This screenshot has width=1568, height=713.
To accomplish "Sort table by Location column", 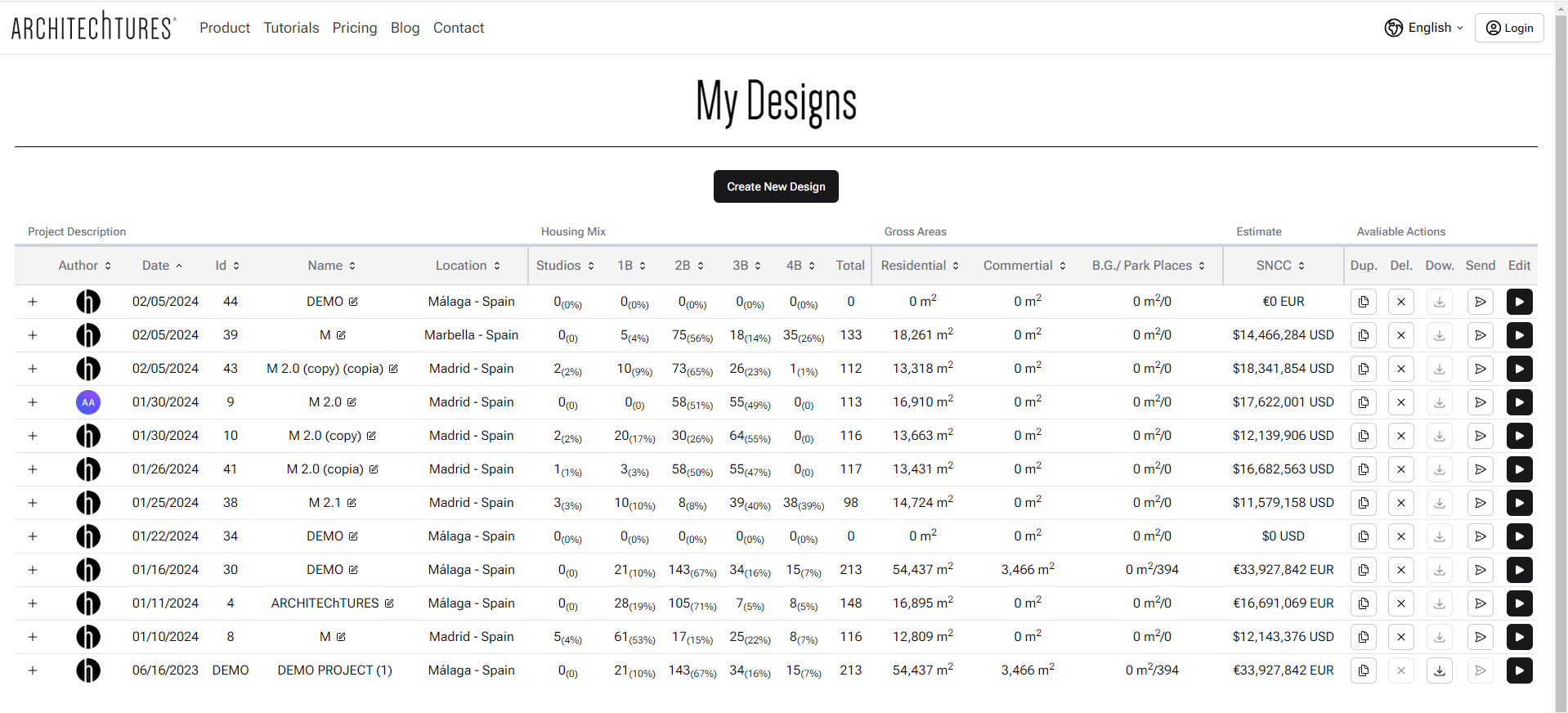I will click(x=468, y=266).
